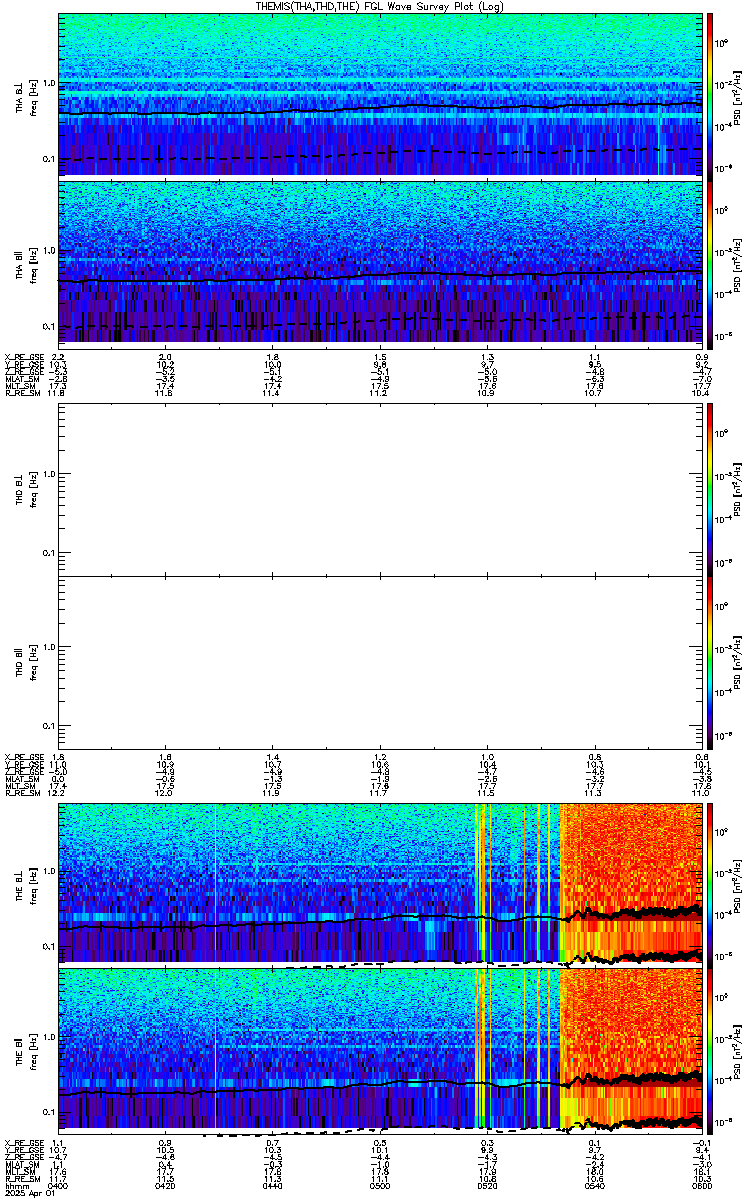750x1200 pixels.
Task: Click the 1.0 frequency tick of THA B-perpendicular panel
Action: tap(50, 83)
